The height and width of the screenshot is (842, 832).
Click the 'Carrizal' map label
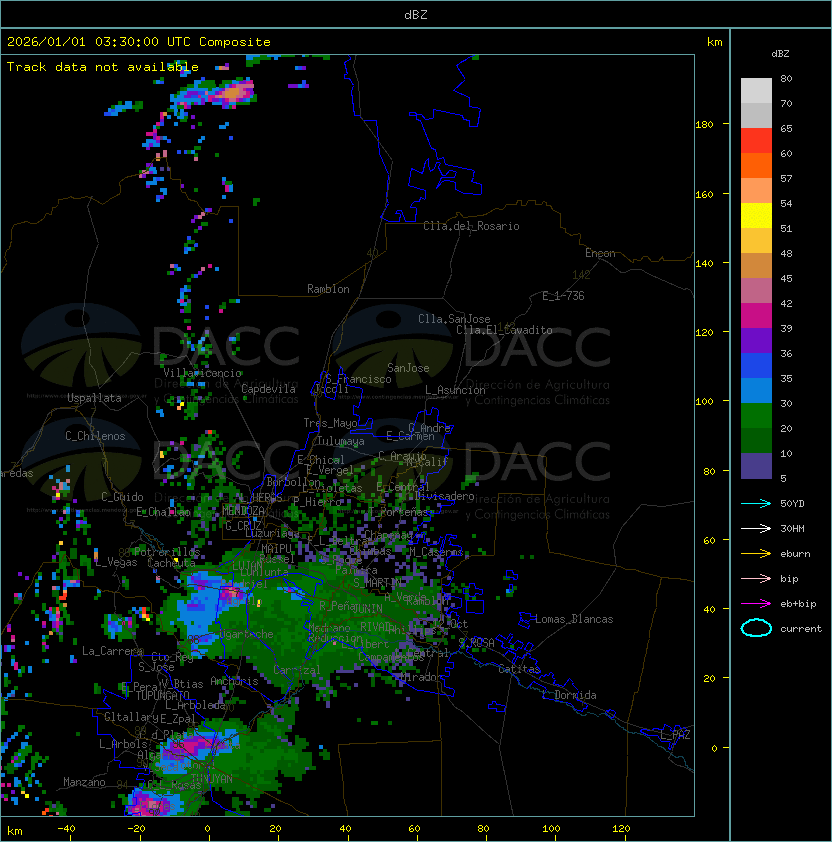(x=296, y=670)
